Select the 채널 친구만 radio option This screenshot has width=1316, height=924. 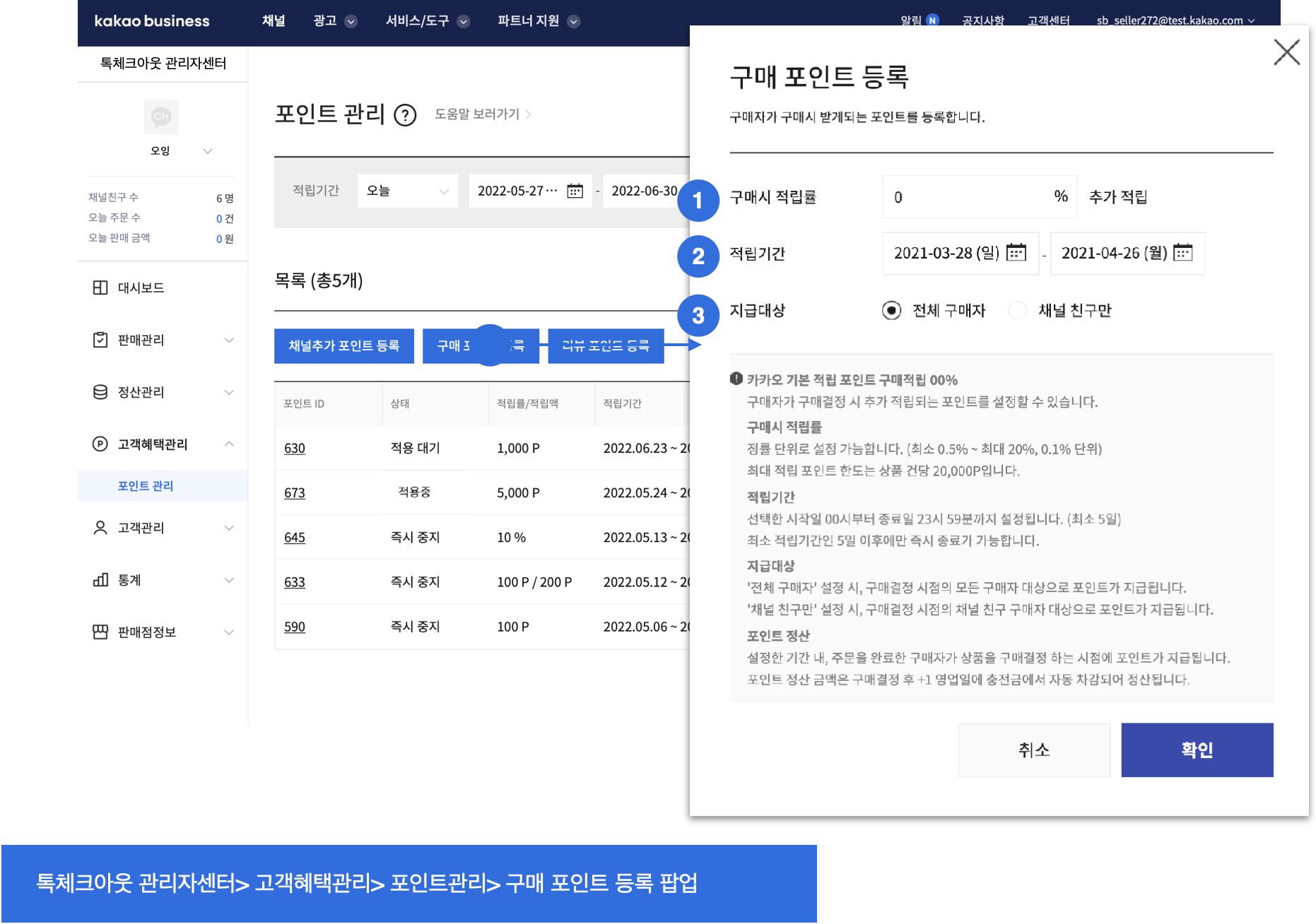coord(1017,310)
